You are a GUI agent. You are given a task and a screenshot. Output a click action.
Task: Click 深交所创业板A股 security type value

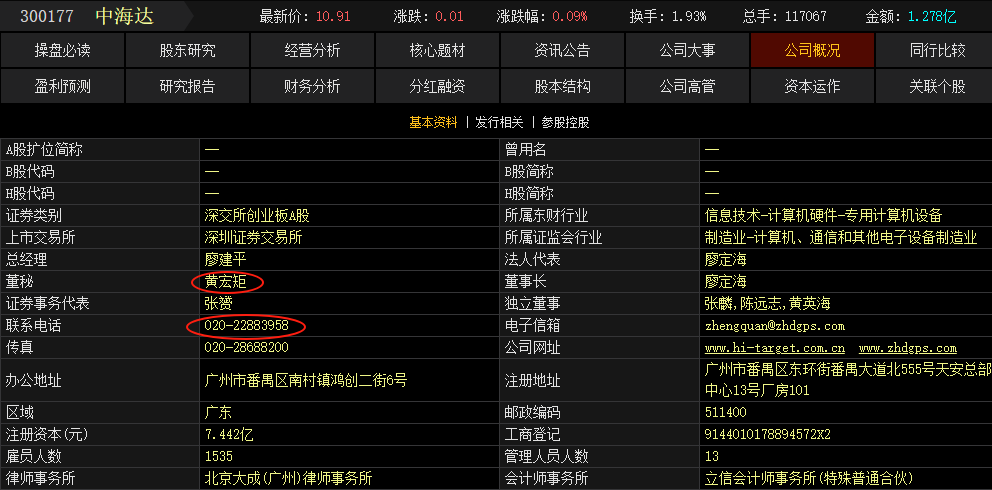(257, 216)
